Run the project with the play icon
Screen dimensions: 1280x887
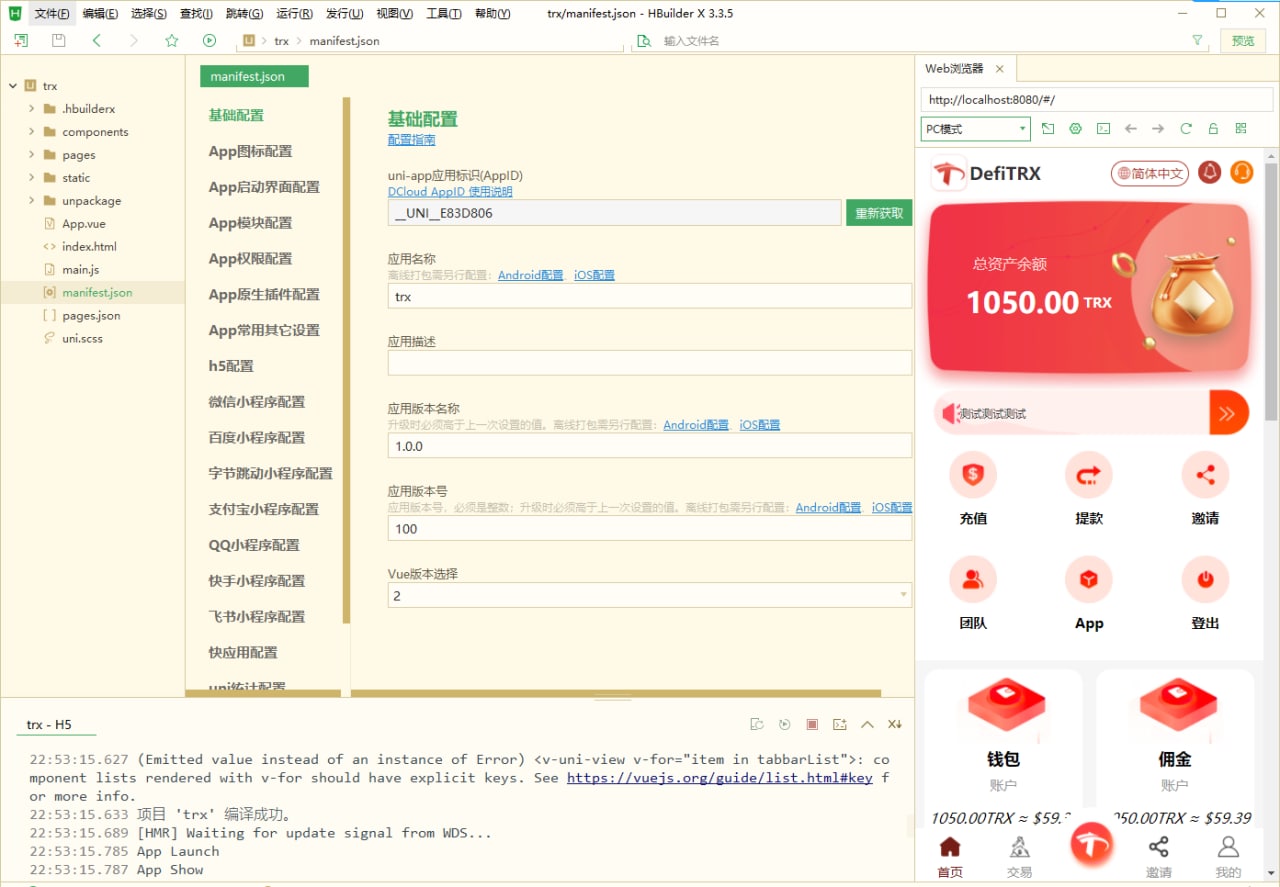click(209, 41)
